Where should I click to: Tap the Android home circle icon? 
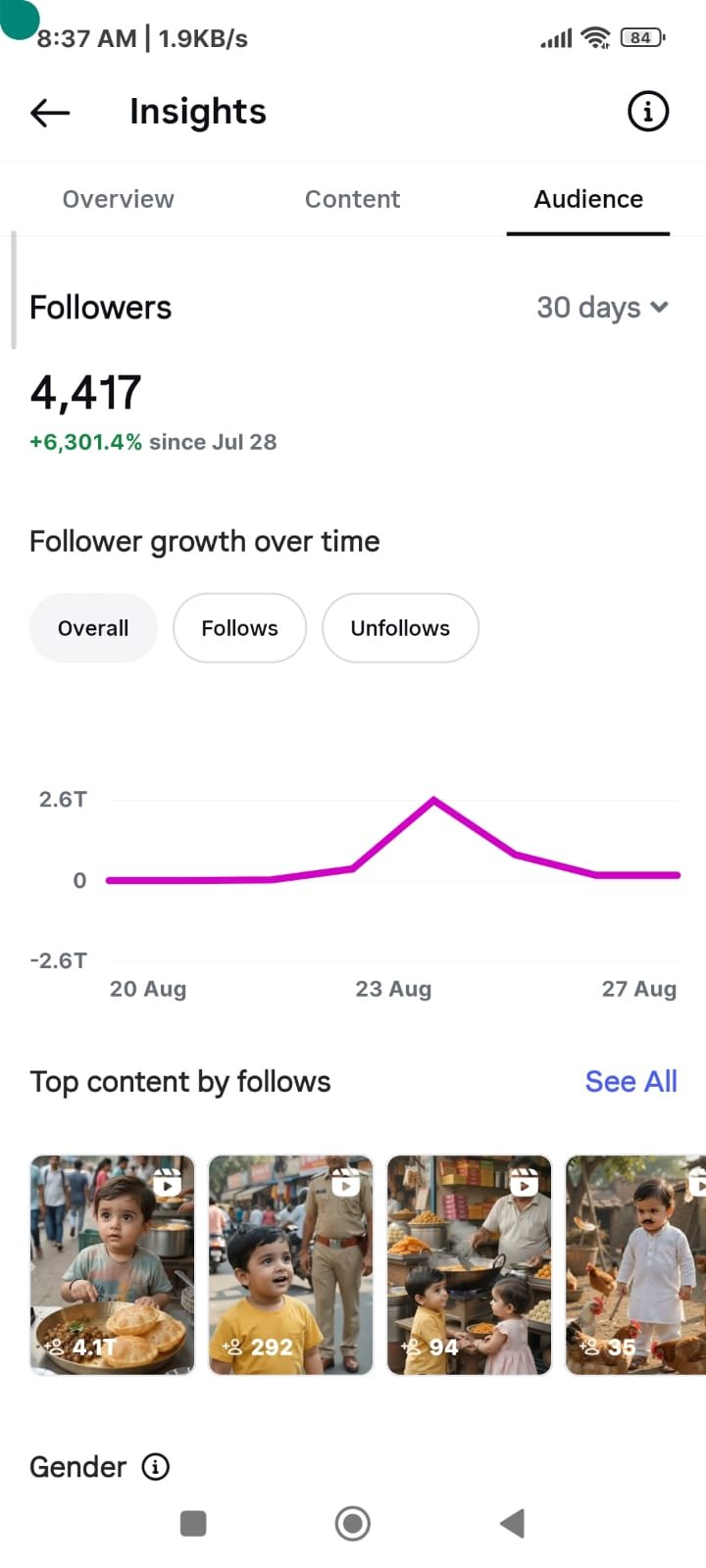point(353,1524)
